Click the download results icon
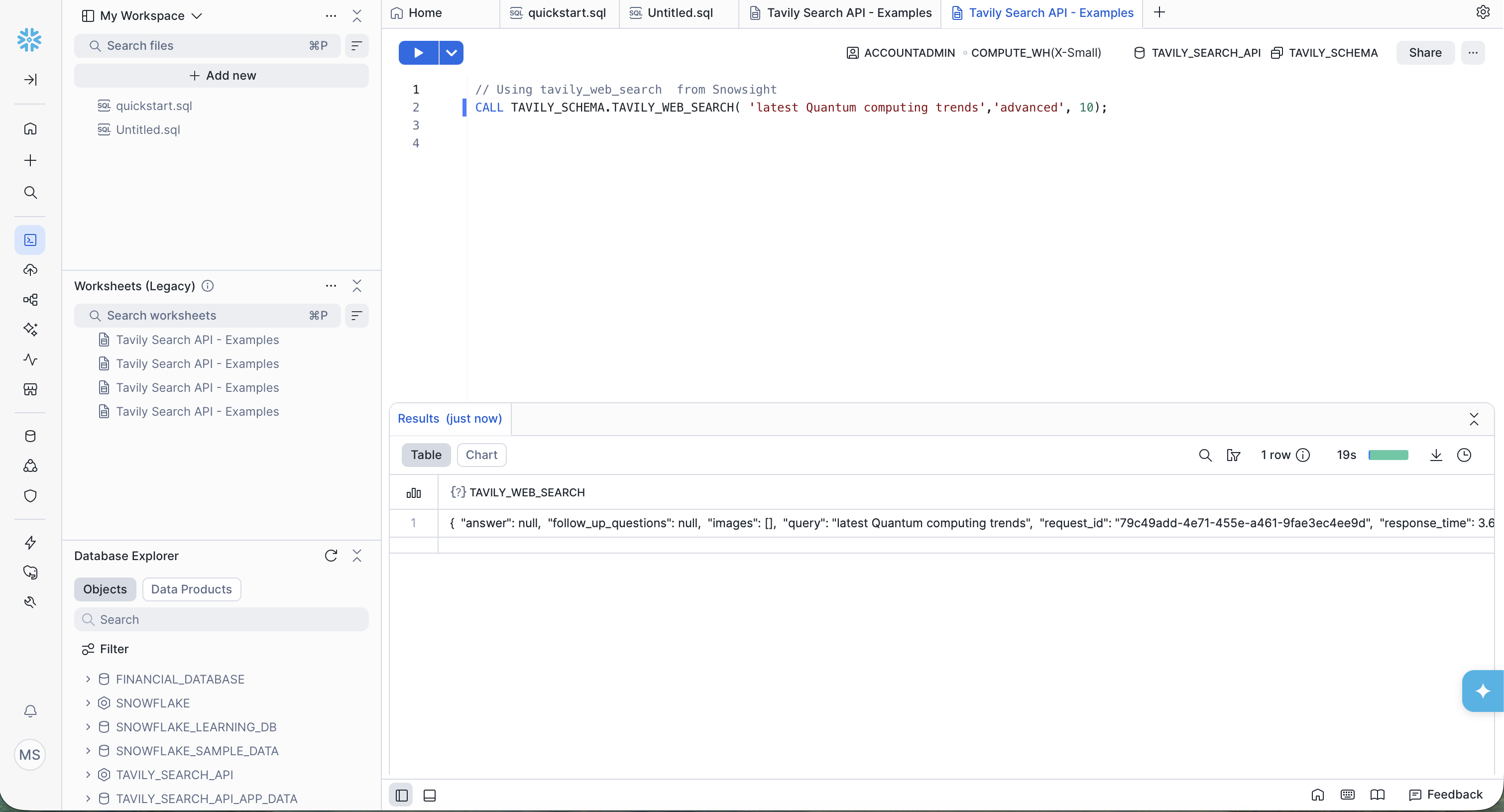Viewport: 1504px width, 812px height. 1436,456
